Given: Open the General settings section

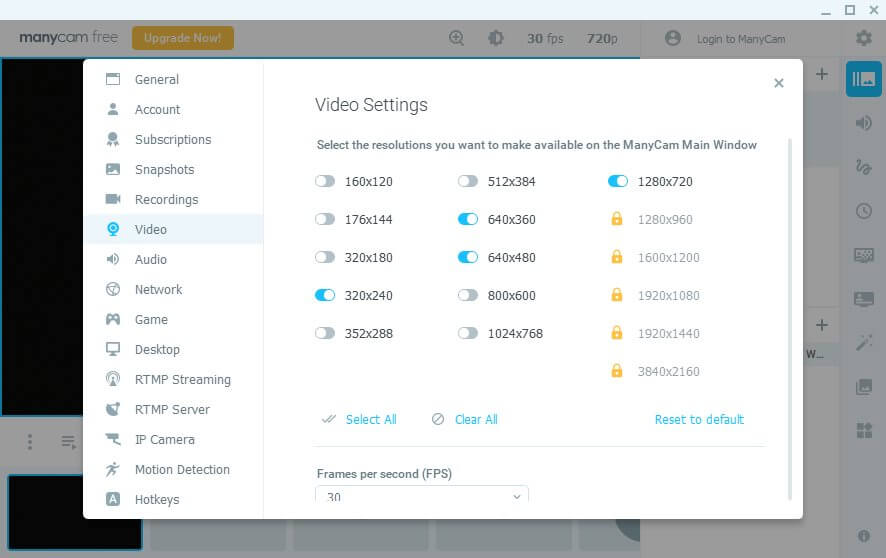Looking at the screenshot, I should (x=173, y=80).
